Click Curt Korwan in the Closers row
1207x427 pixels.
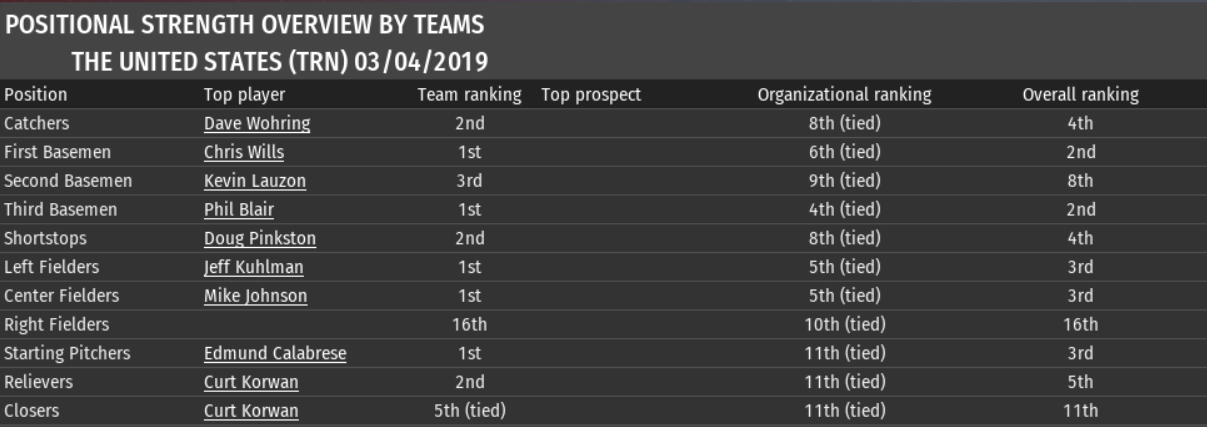pos(251,411)
